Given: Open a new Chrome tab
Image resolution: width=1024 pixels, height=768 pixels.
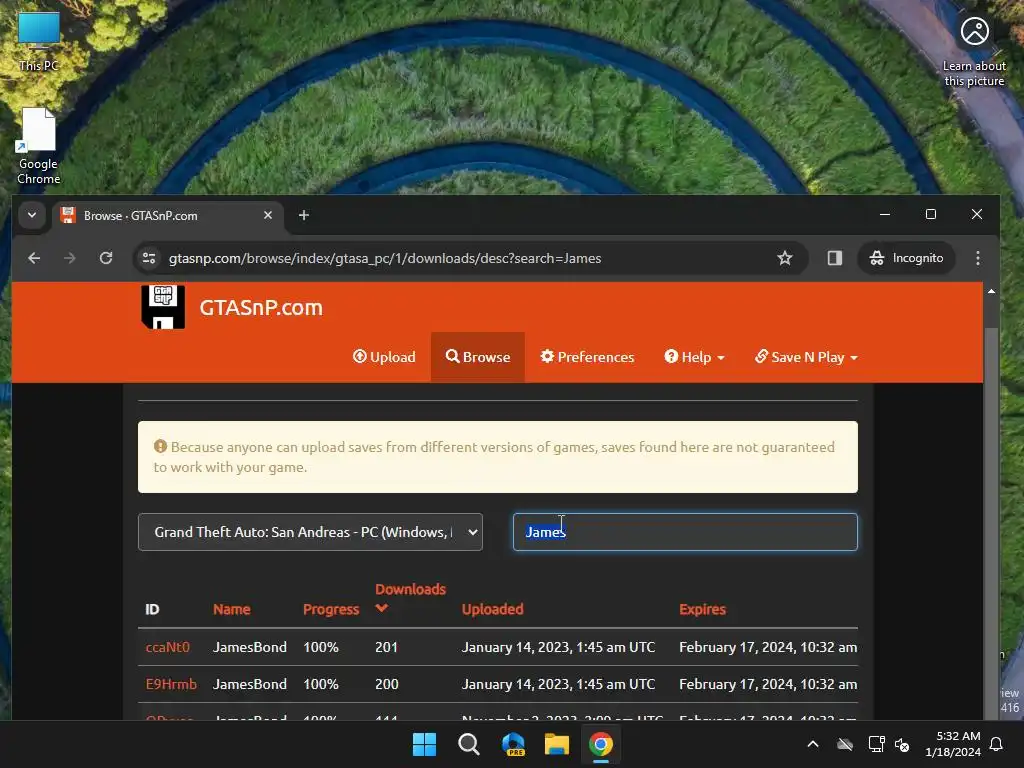Looking at the screenshot, I should point(304,215).
